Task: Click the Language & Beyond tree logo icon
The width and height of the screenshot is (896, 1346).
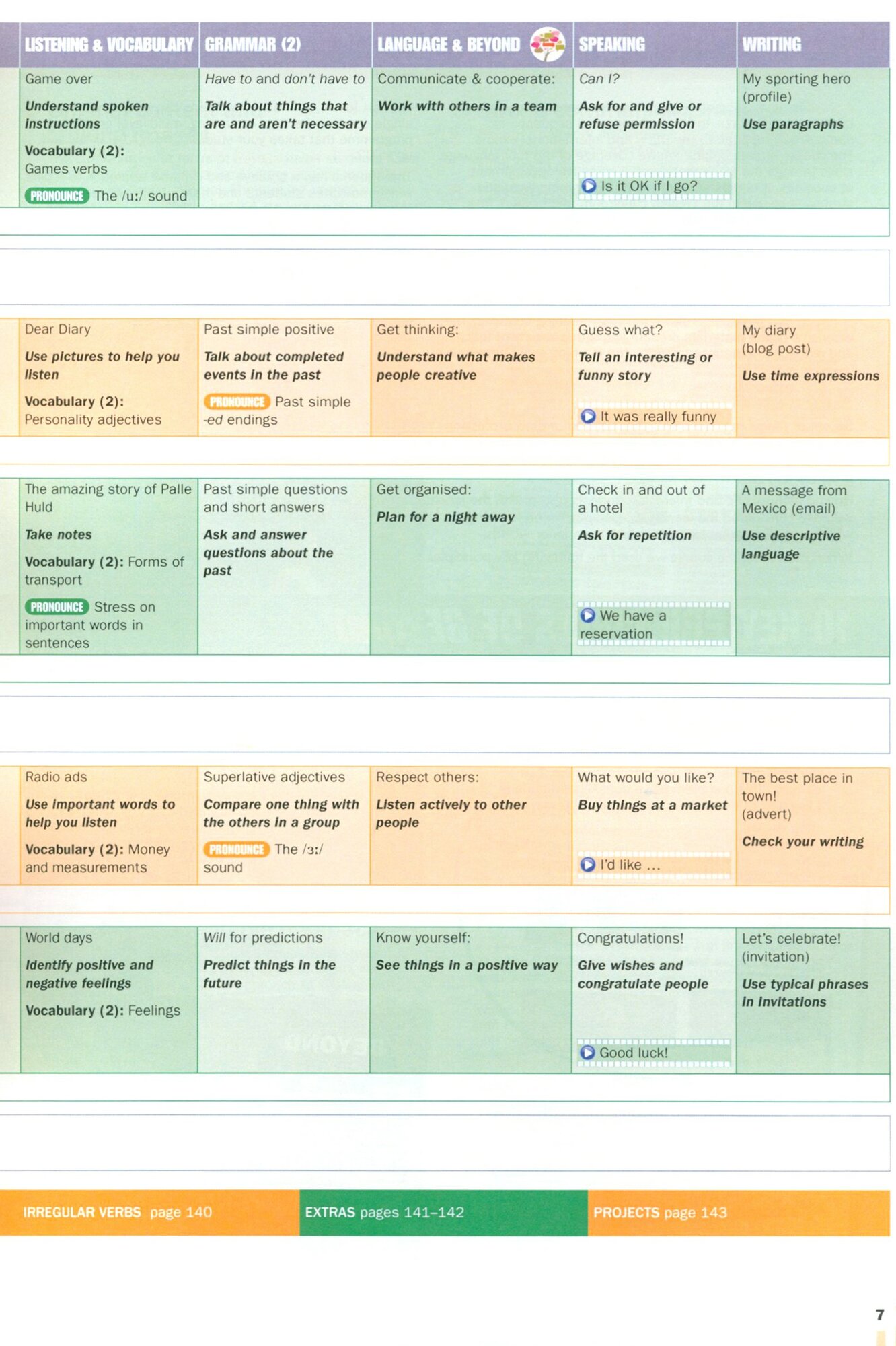Action: click(x=548, y=44)
